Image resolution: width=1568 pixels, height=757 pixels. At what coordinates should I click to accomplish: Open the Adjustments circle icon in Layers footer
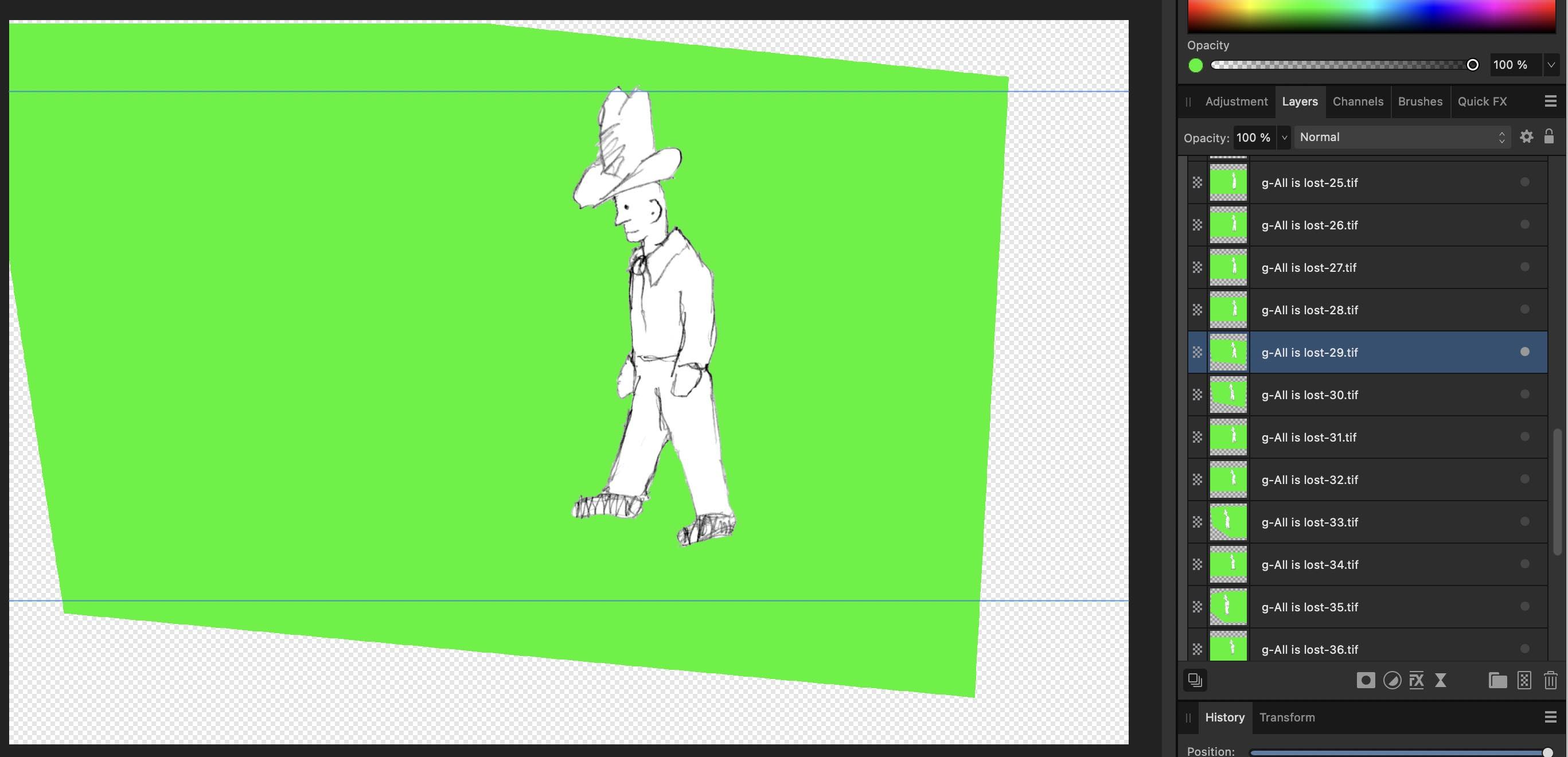pyautogui.click(x=1391, y=680)
